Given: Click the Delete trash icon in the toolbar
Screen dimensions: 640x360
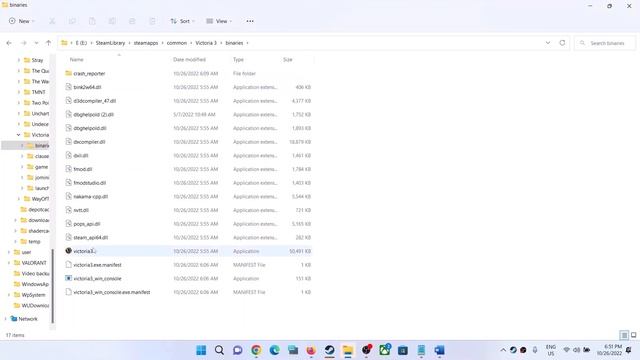Looking at the screenshot, I should pos(152,21).
